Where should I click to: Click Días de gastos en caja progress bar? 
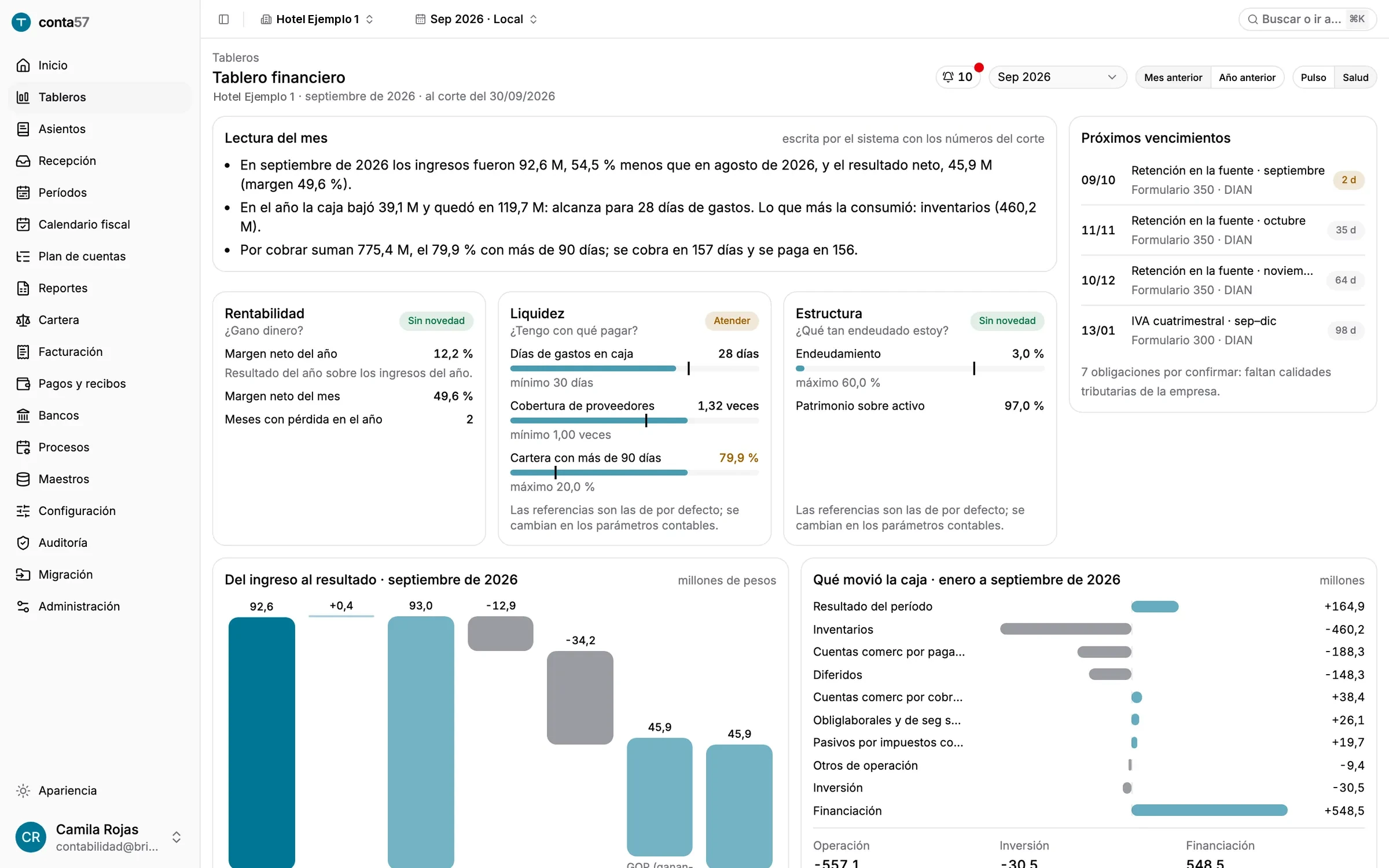point(634,369)
